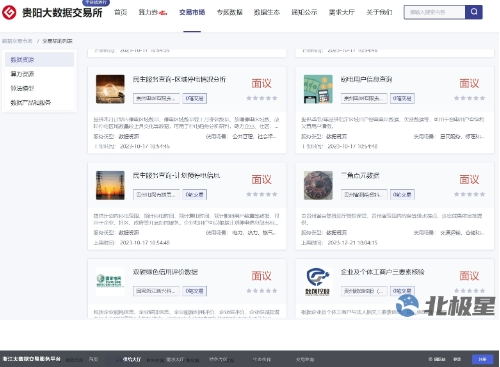The image size is (500, 367).
Task: Open the 企业及个体工商户三要素核验 product title
Action: coord(382,272)
